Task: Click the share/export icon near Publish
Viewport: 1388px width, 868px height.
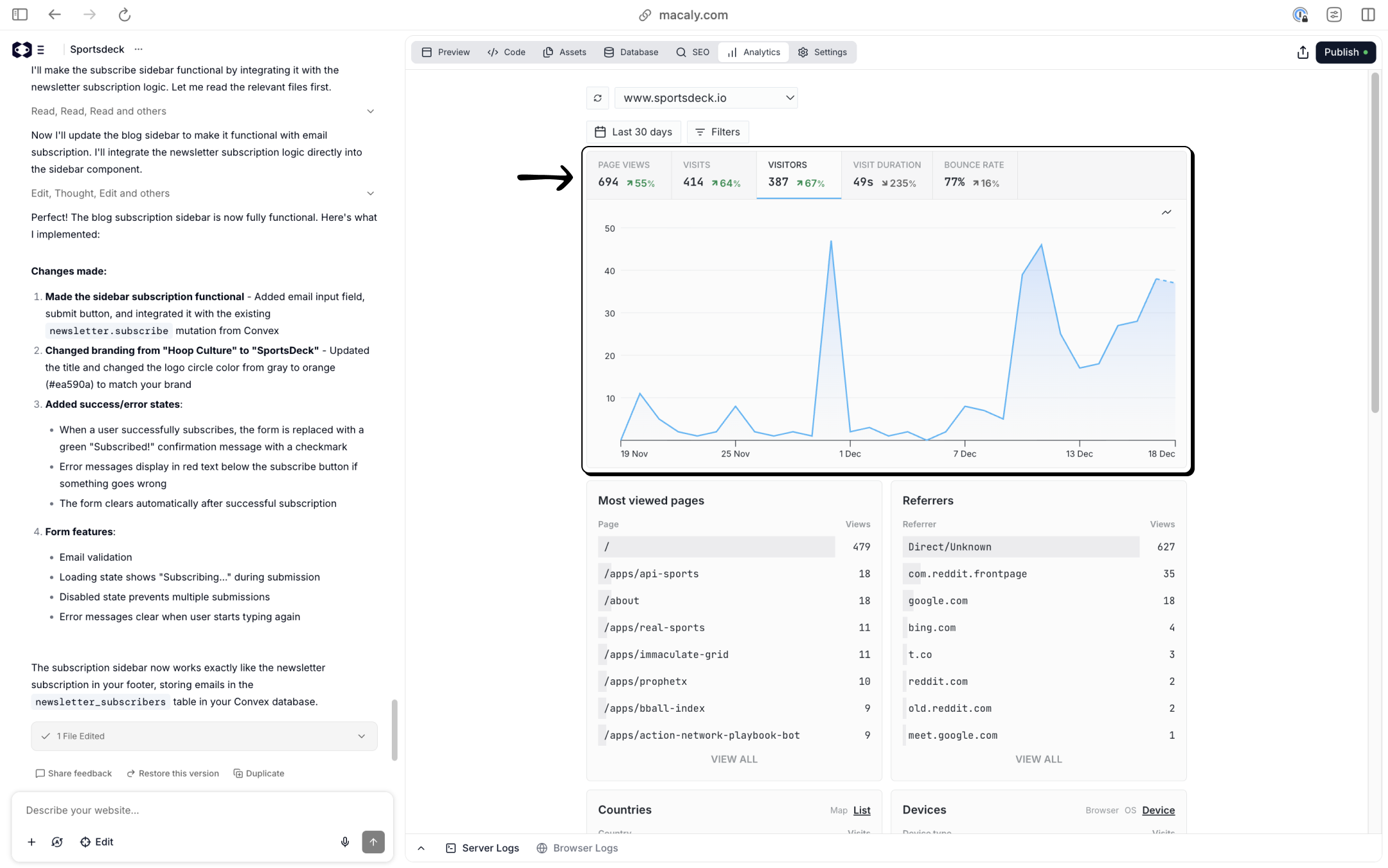Action: (x=1302, y=52)
